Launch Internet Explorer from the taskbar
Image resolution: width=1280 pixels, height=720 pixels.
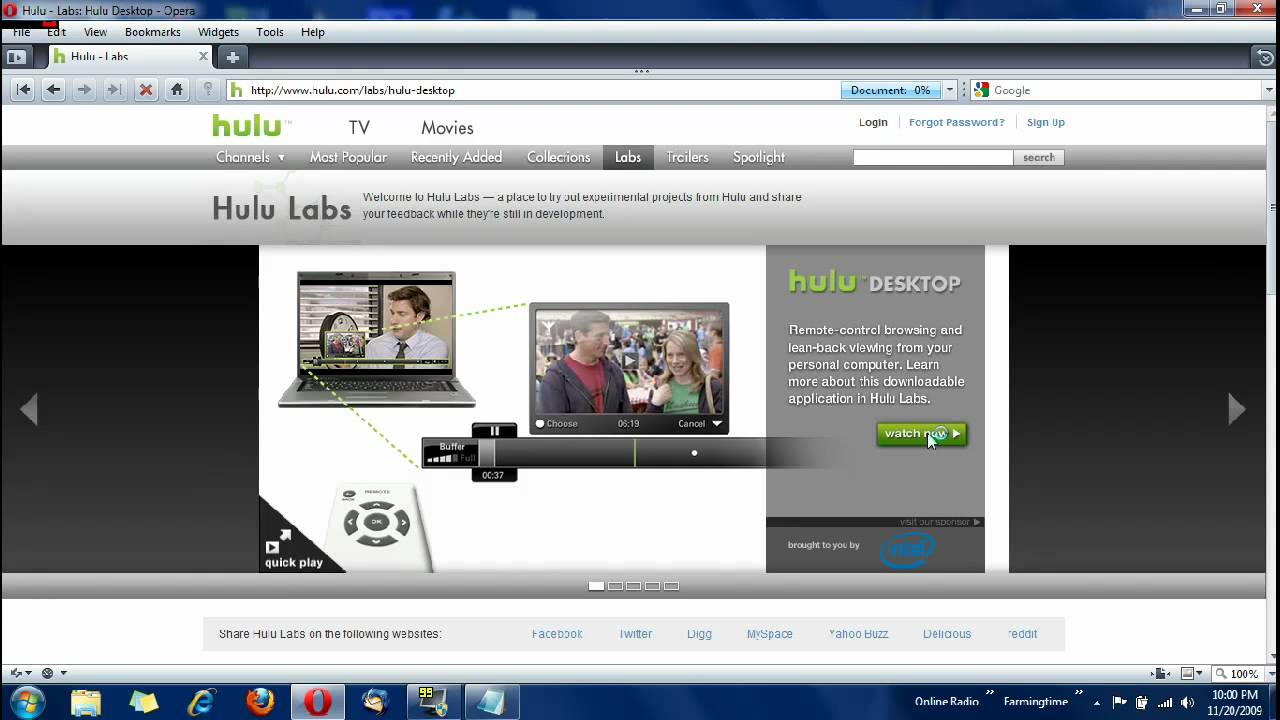click(x=202, y=702)
